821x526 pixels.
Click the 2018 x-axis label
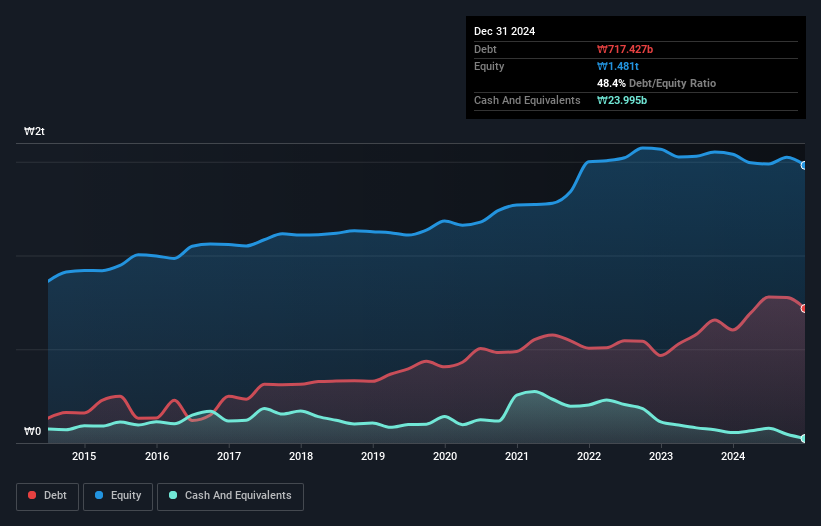click(x=301, y=456)
